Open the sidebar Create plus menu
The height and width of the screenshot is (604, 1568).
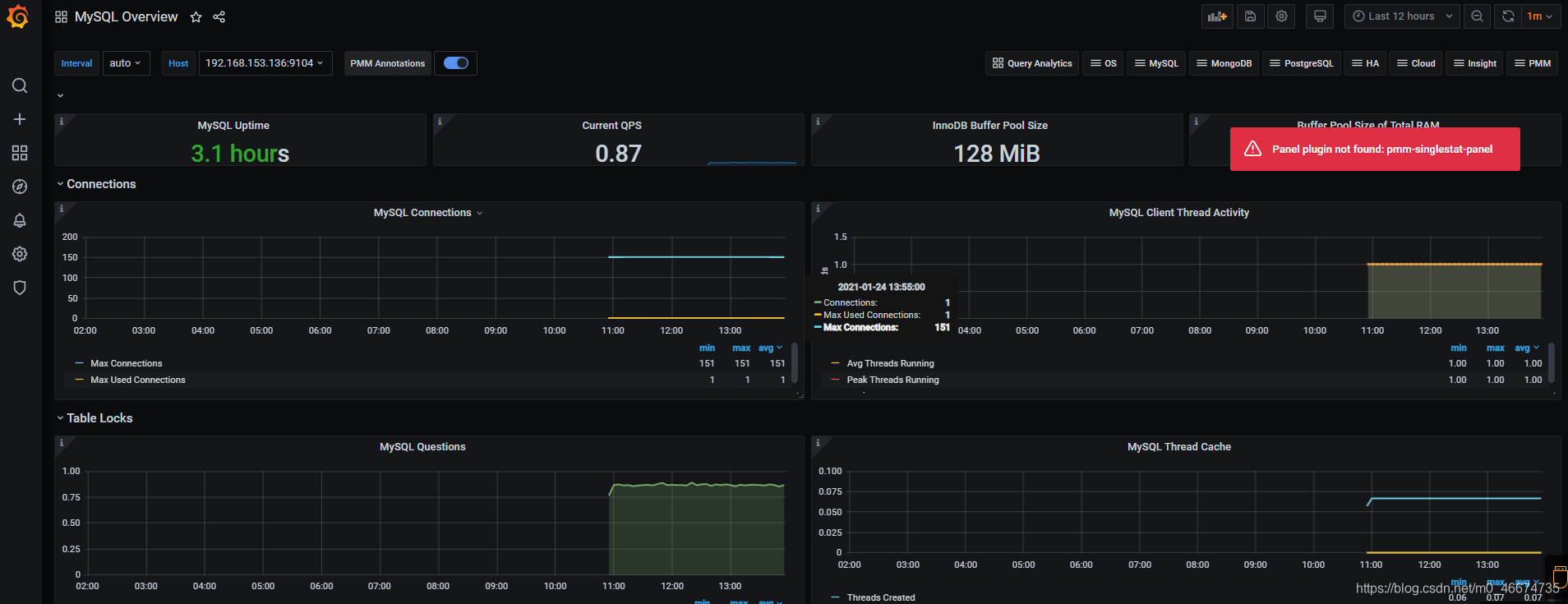20,119
